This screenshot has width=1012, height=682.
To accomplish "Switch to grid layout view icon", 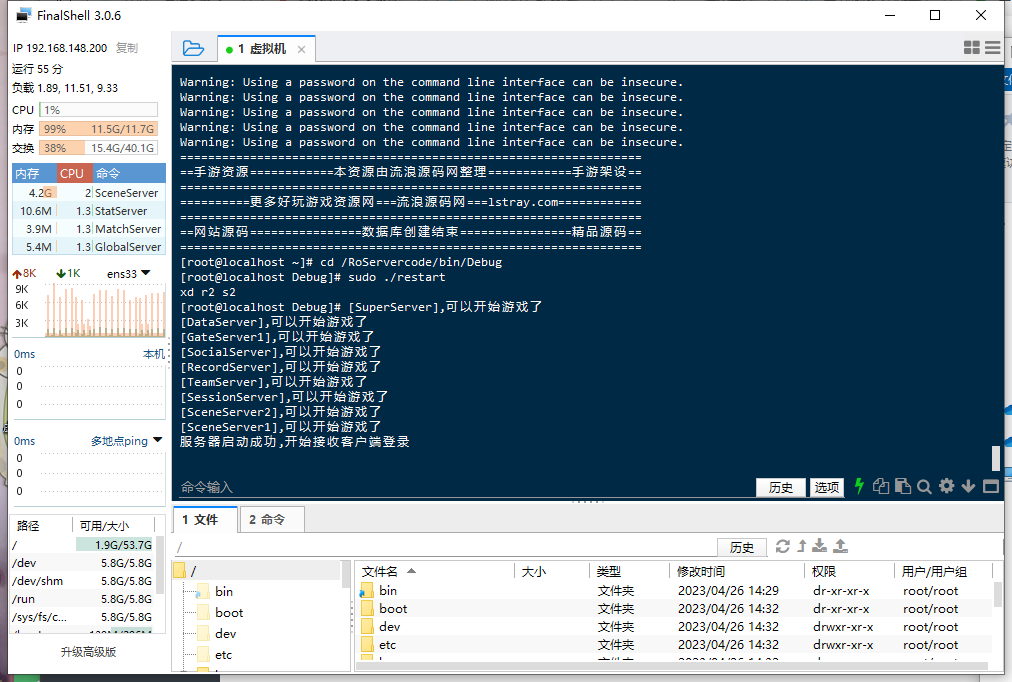I will [x=971, y=48].
